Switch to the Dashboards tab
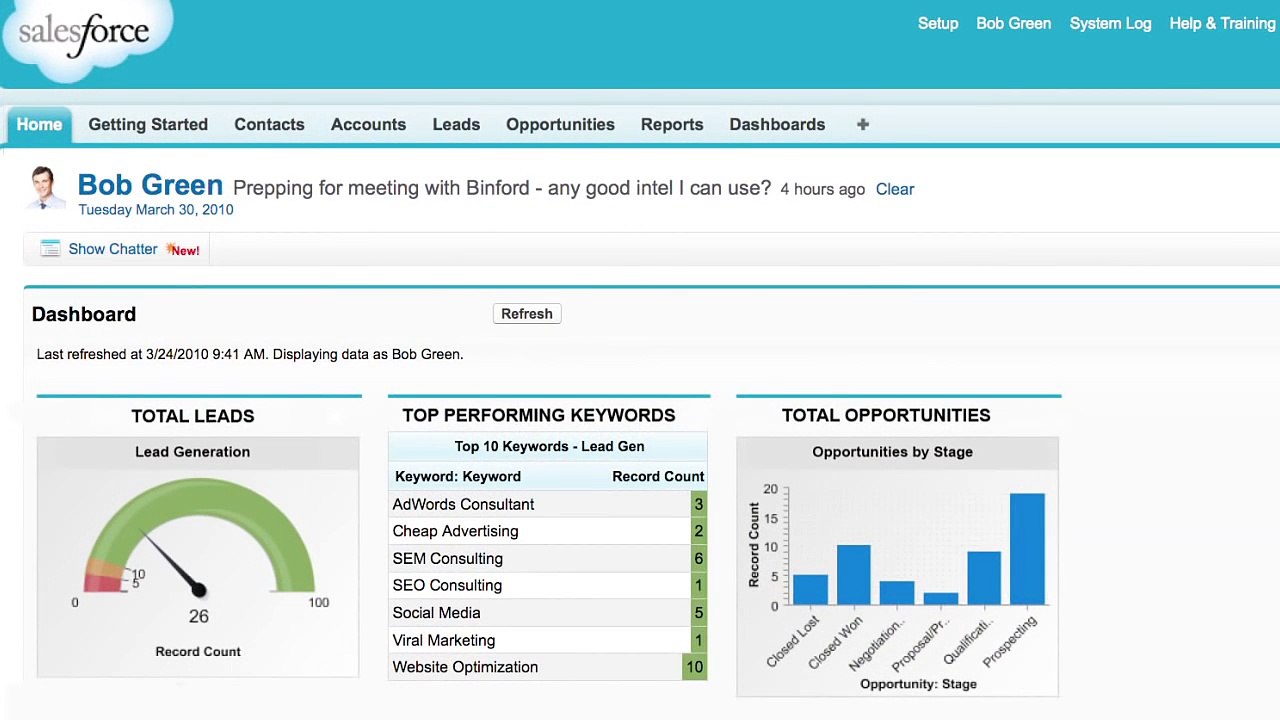 coord(777,124)
